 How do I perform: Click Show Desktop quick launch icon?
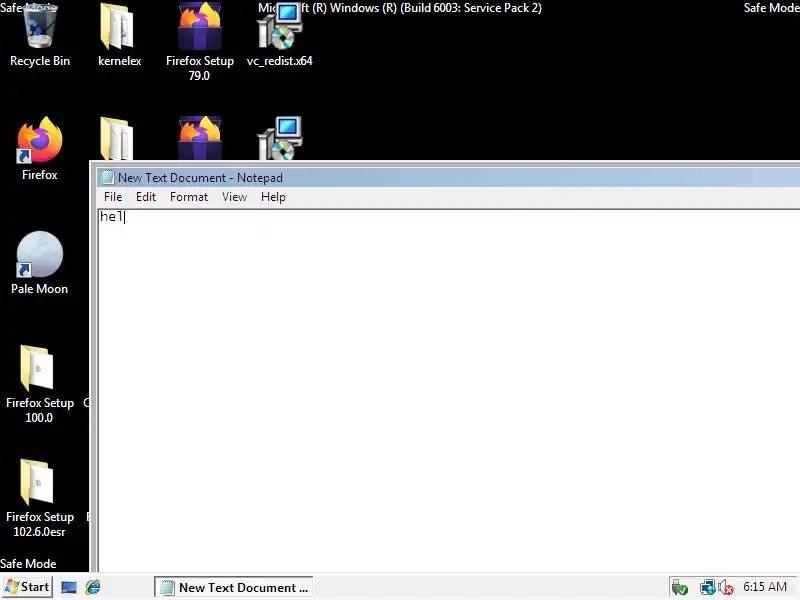pyautogui.click(x=69, y=588)
